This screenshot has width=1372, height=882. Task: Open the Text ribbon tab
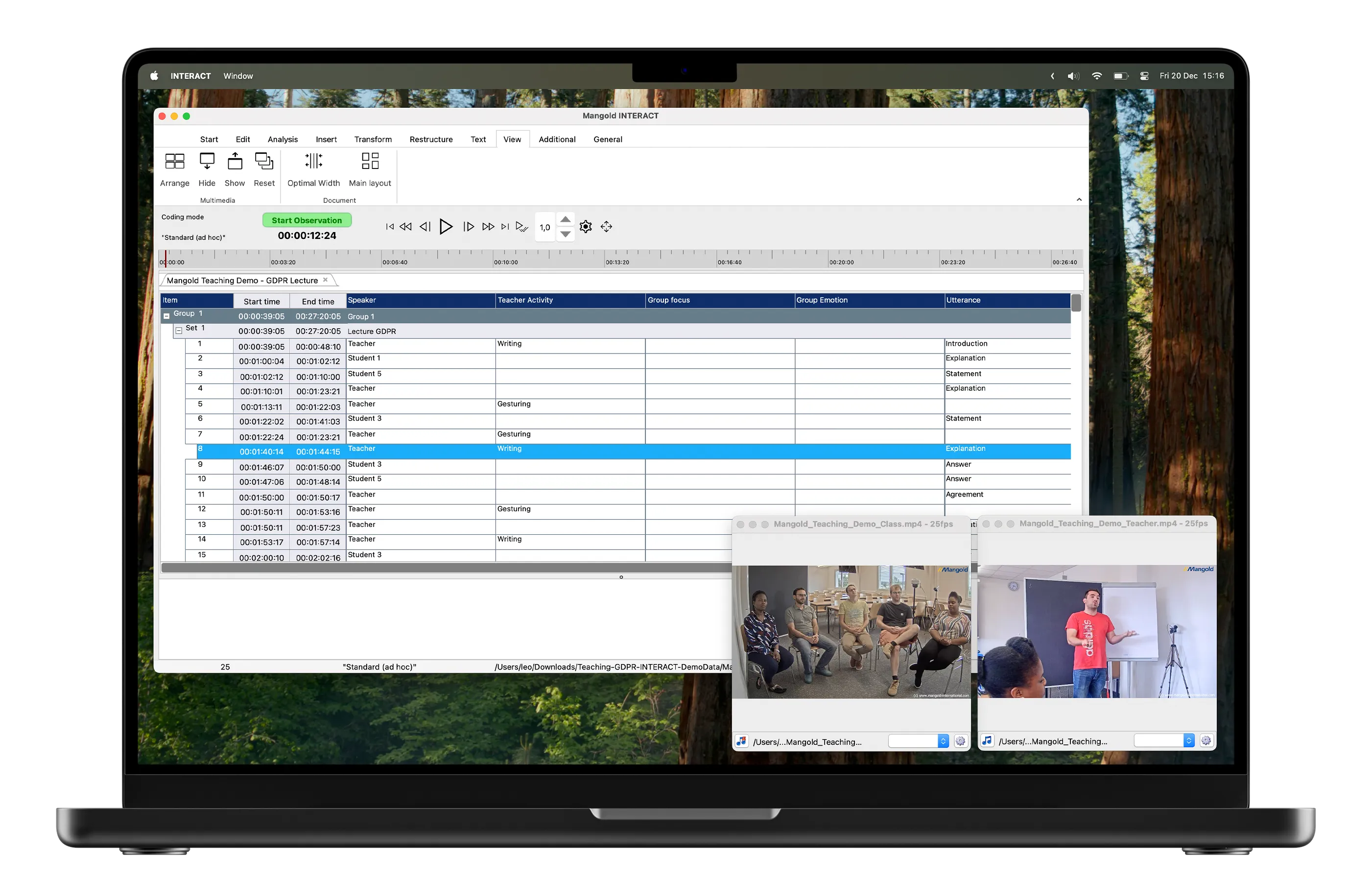click(477, 139)
